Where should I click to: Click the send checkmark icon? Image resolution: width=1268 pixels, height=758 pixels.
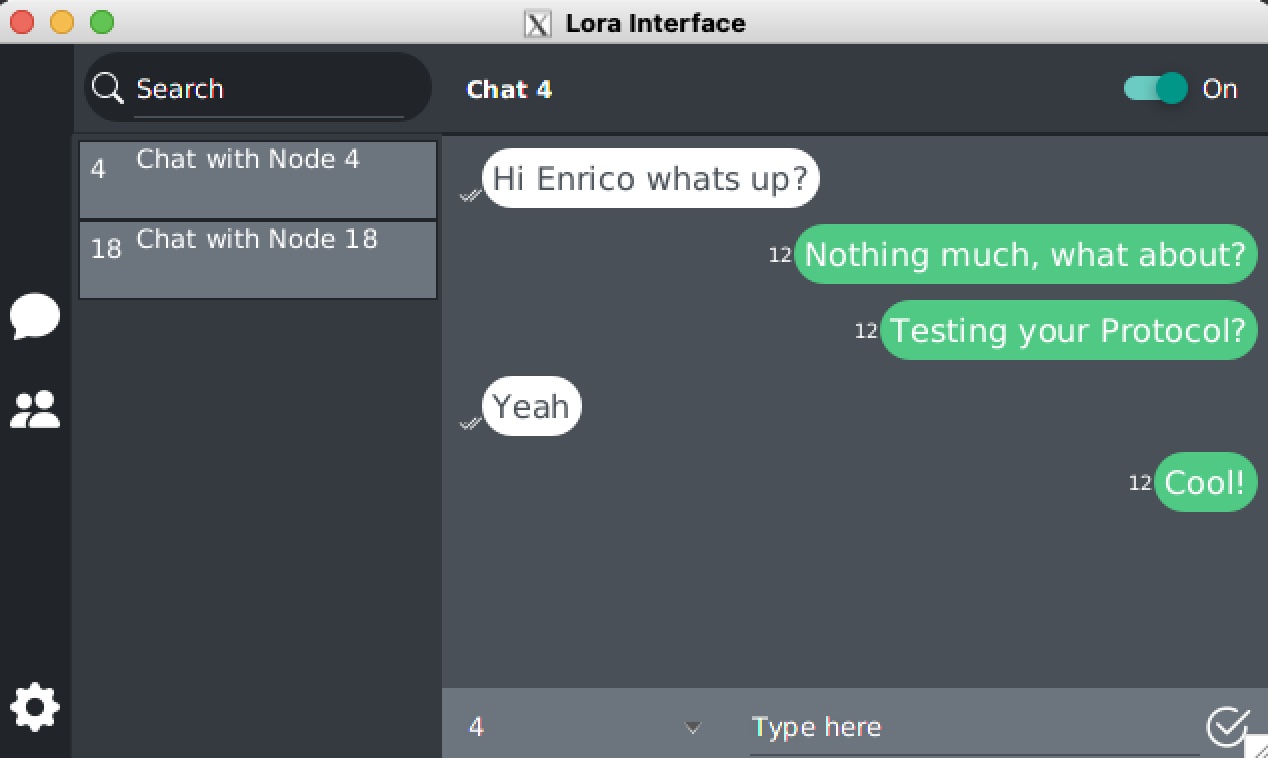click(x=1226, y=726)
